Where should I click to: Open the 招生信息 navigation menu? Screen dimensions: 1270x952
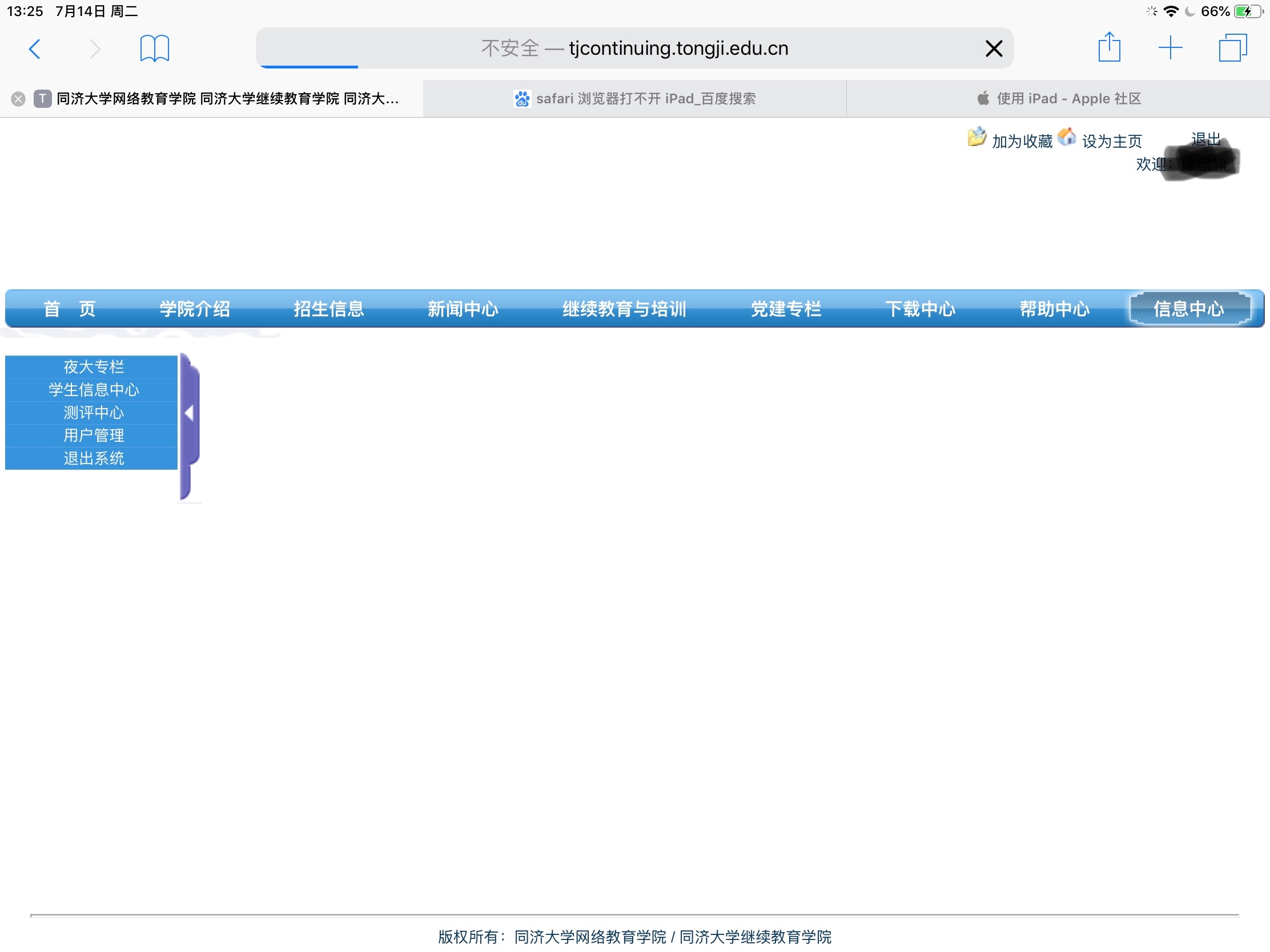(x=328, y=309)
